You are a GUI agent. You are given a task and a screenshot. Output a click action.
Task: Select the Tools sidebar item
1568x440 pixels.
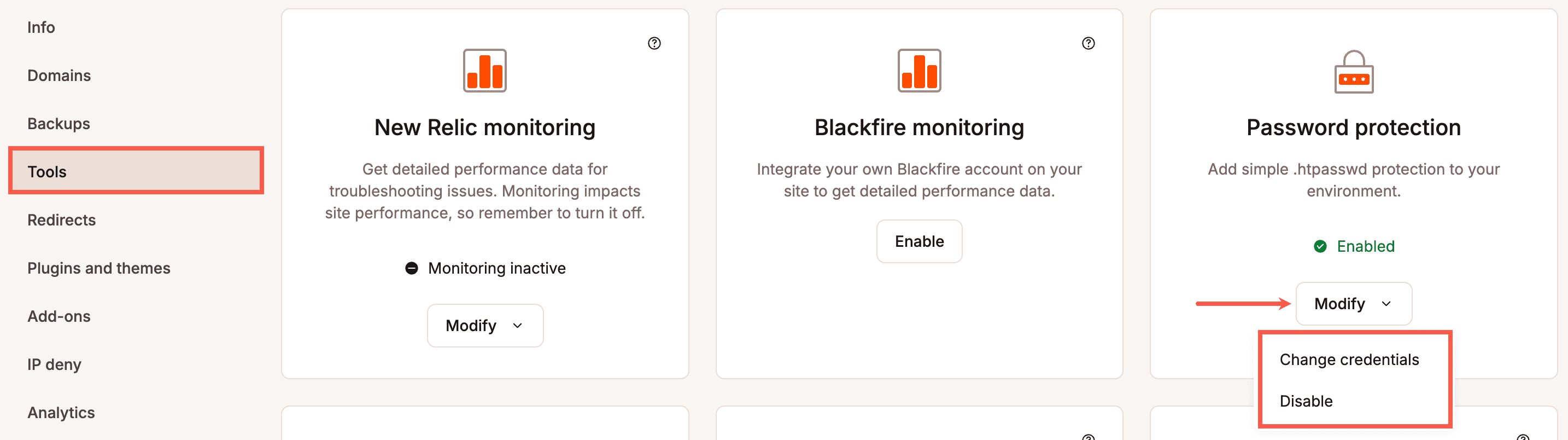click(x=47, y=172)
